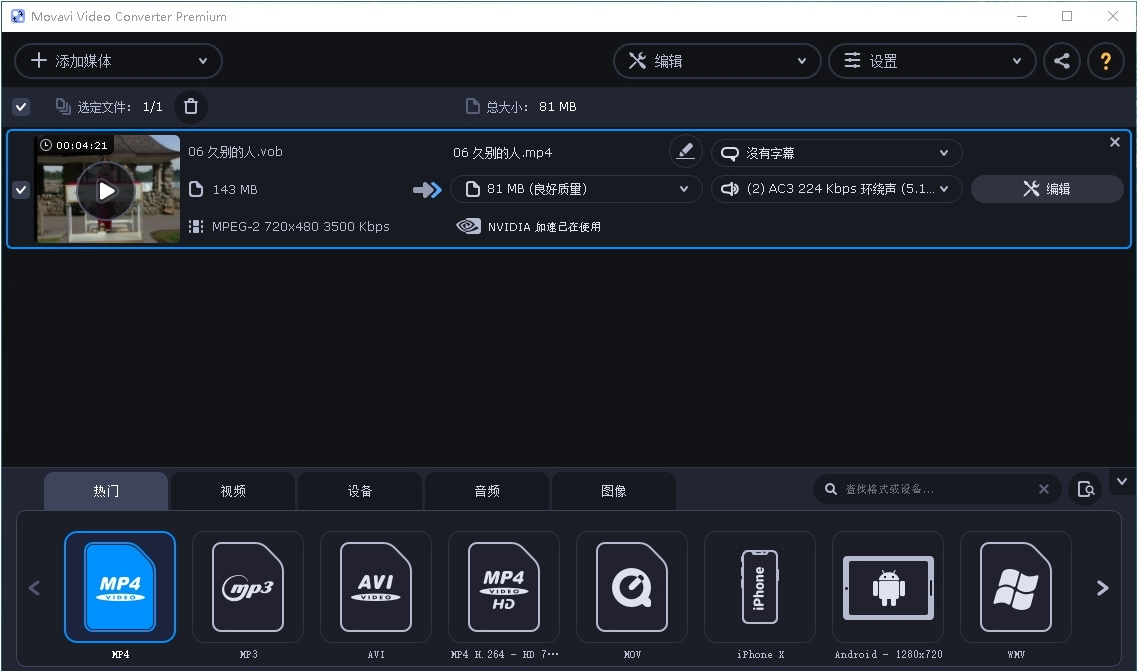Select the MP3 output format preset
Viewport: 1139px width, 671px height.
tap(248, 587)
